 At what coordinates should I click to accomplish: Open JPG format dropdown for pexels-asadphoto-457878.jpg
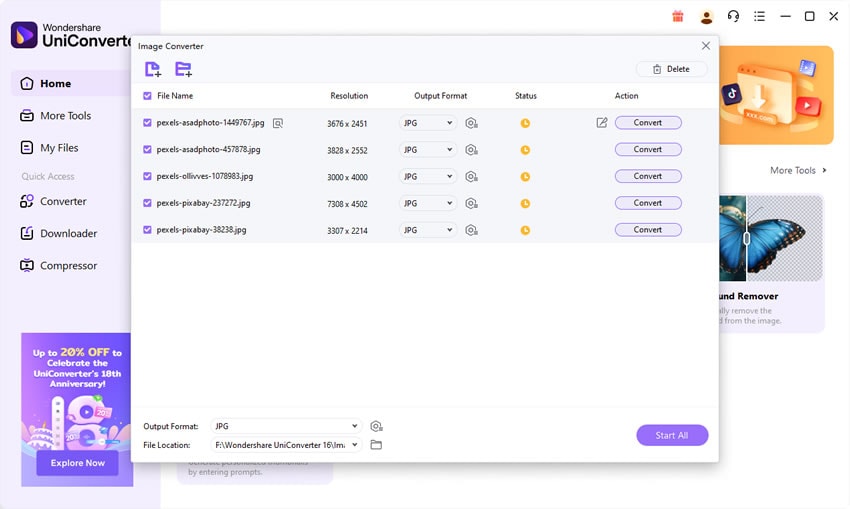coord(428,150)
